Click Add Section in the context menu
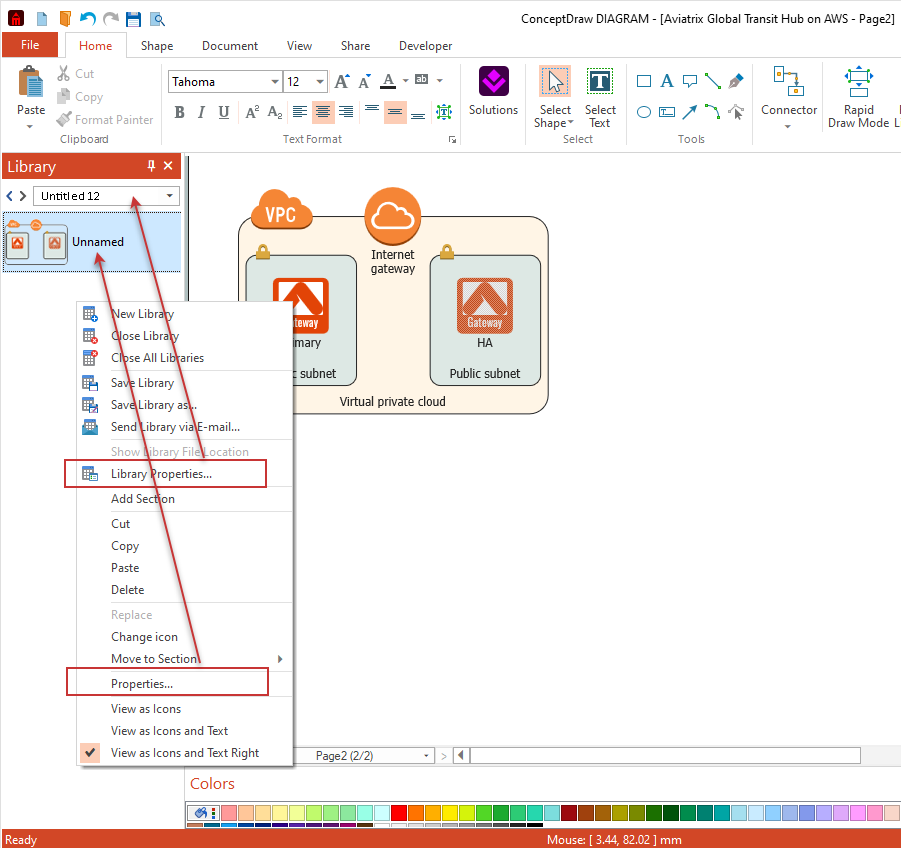 pos(142,499)
